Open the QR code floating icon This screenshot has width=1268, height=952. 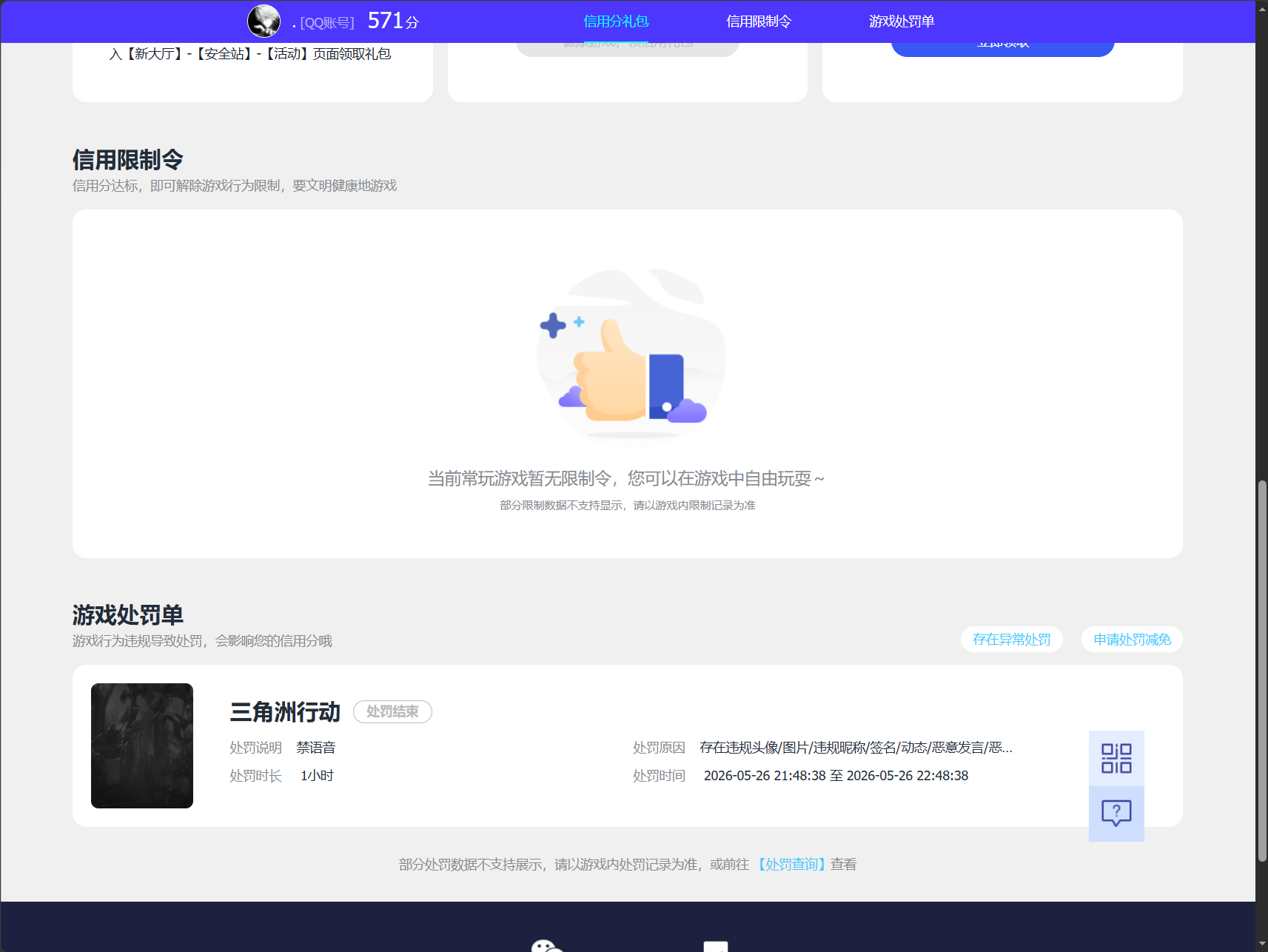[1116, 758]
